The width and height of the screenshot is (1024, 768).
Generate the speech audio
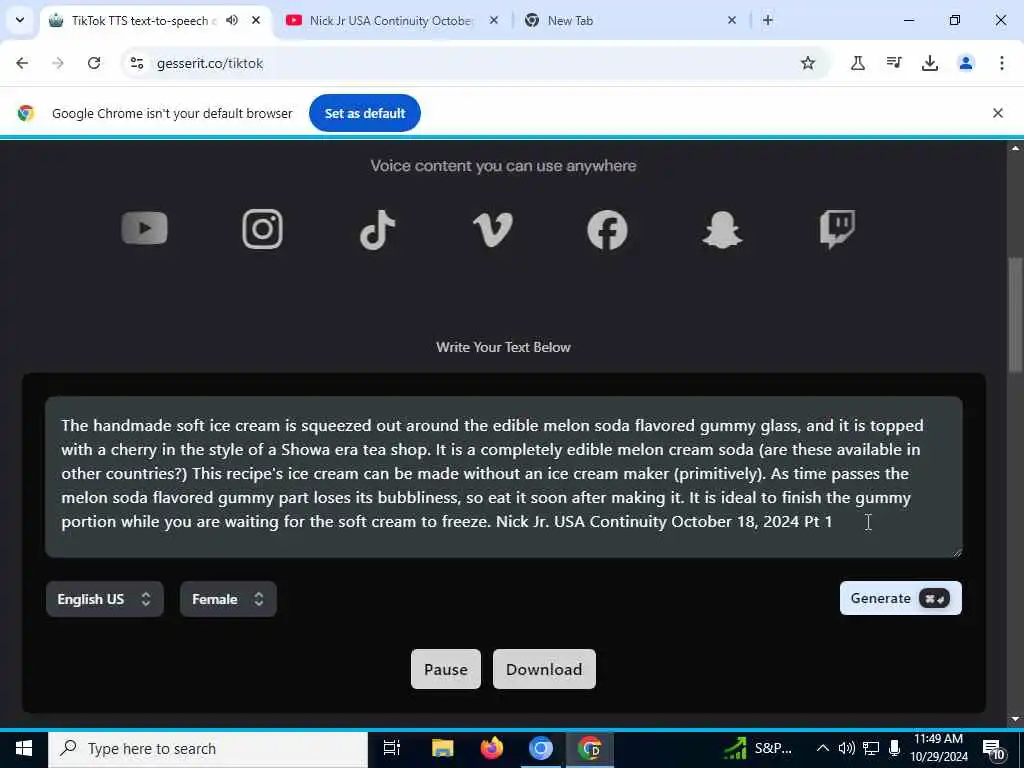[900, 598]
